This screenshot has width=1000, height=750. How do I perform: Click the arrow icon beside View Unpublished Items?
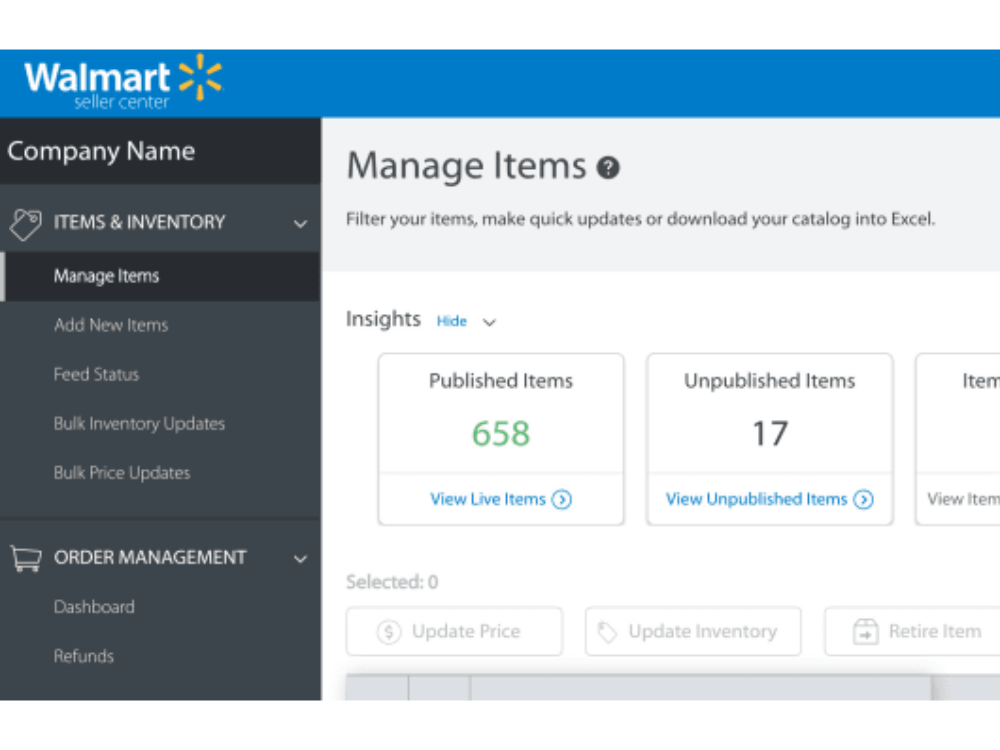[x=864, y=499]
